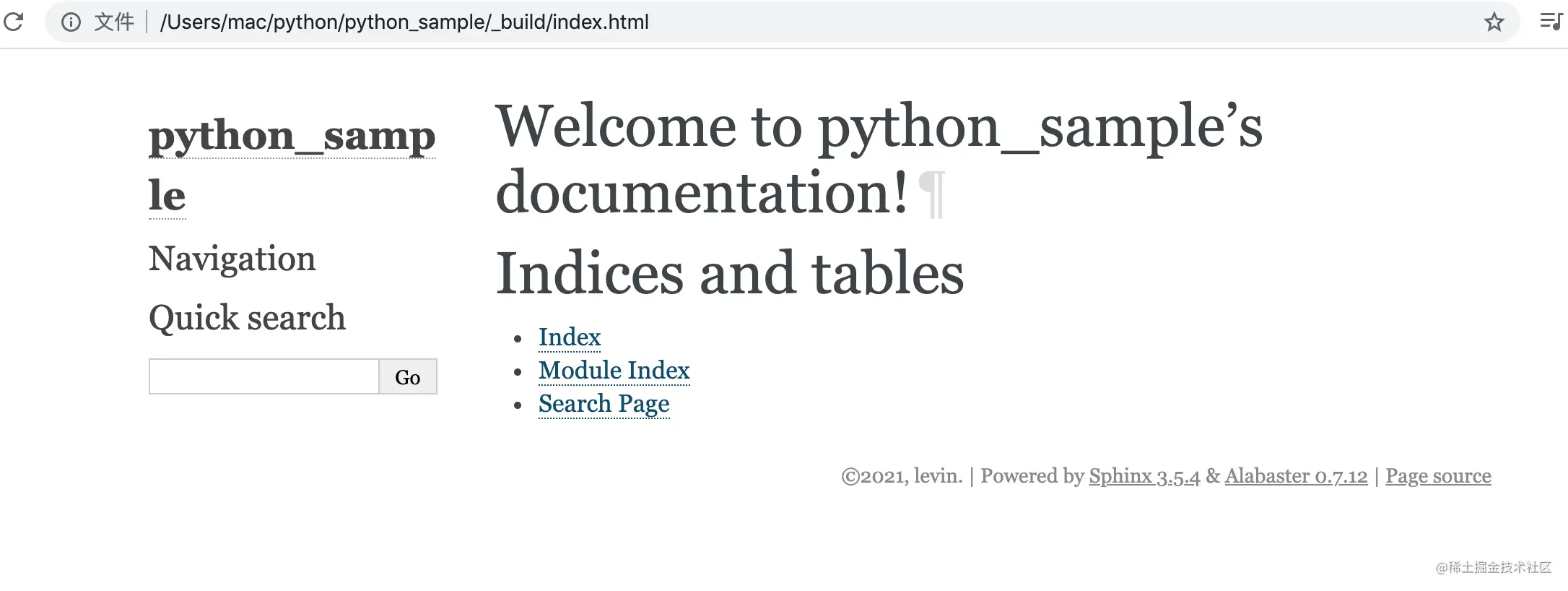Click the Navigation sidebar heading

tap(232, 259)
